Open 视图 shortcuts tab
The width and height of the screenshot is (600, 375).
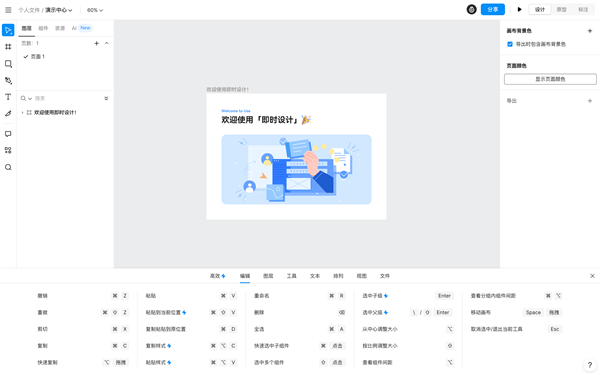point(362,276)
